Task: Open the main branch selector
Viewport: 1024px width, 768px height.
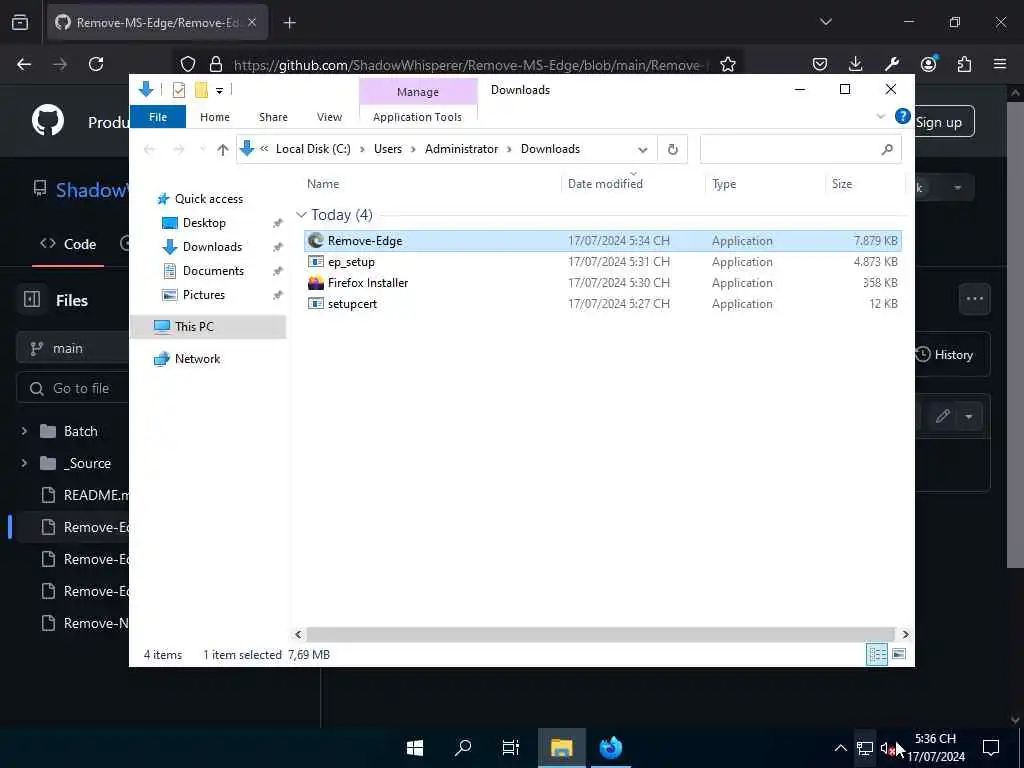Action: coord(73,348)
